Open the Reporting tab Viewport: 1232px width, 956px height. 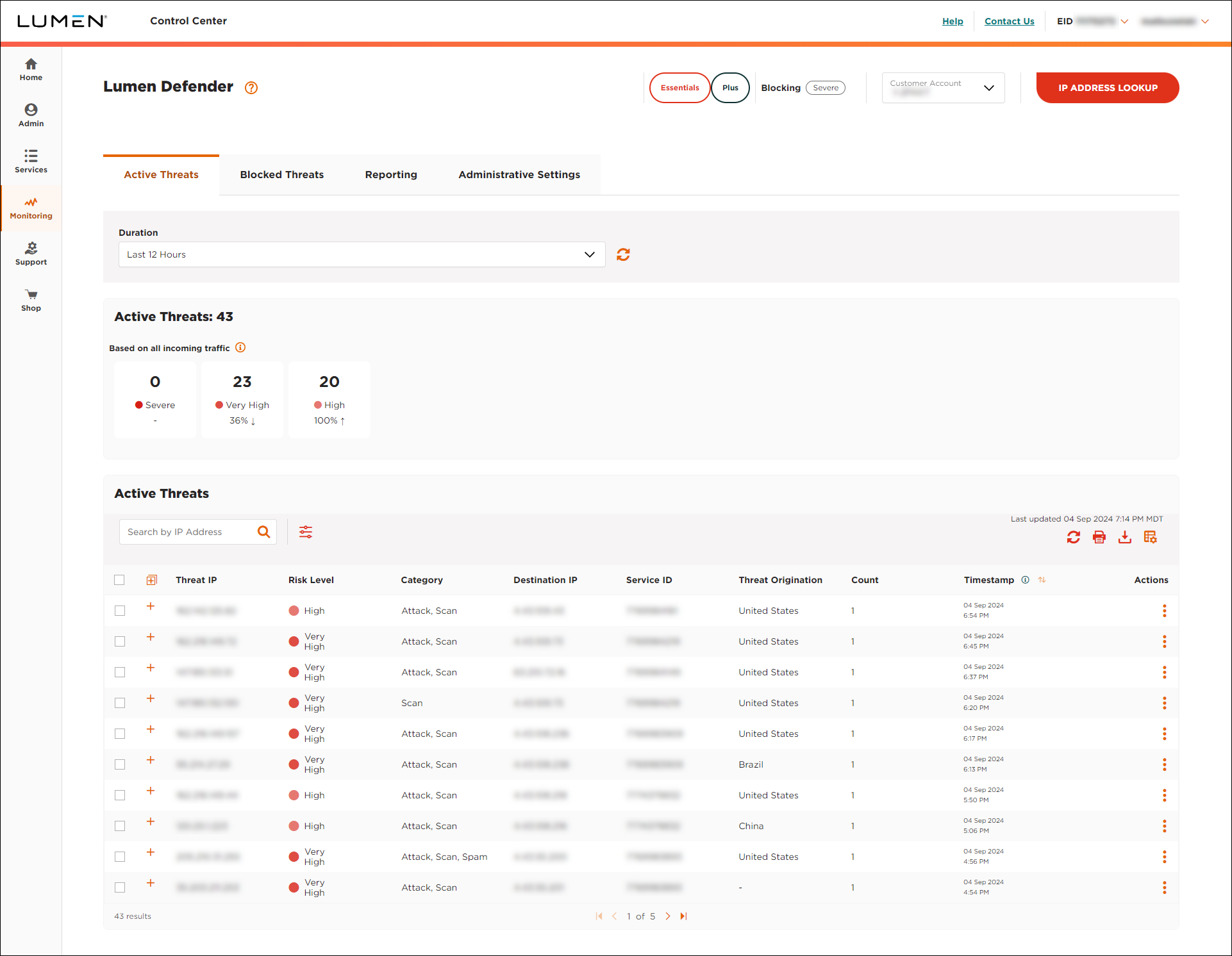pyautogui.click(x=391, y=175)
